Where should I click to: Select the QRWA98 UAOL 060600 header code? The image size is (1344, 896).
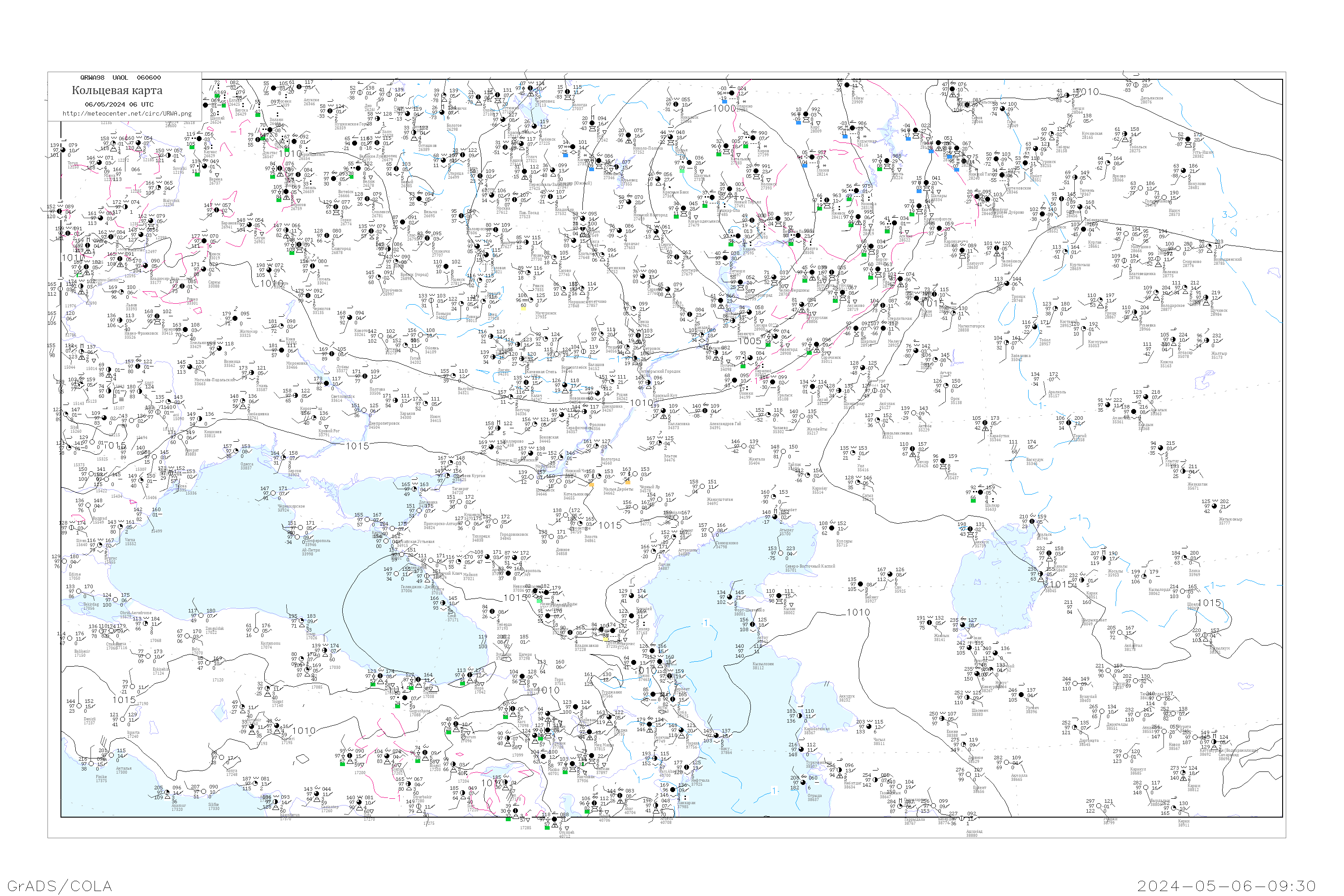coord(120,78)
